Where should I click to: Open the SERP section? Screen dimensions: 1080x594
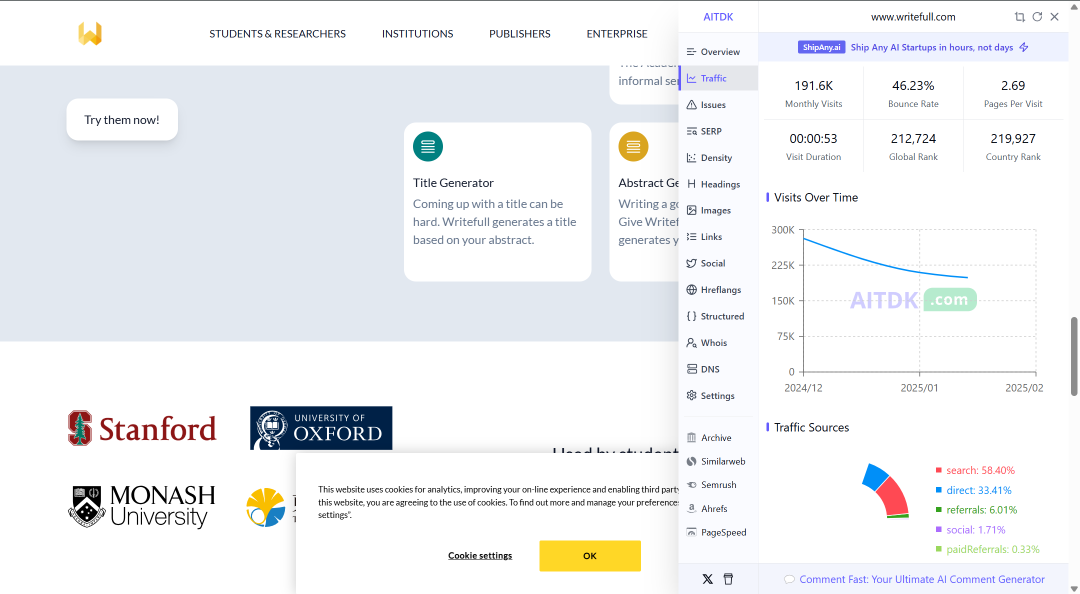(x=718, y=131)
